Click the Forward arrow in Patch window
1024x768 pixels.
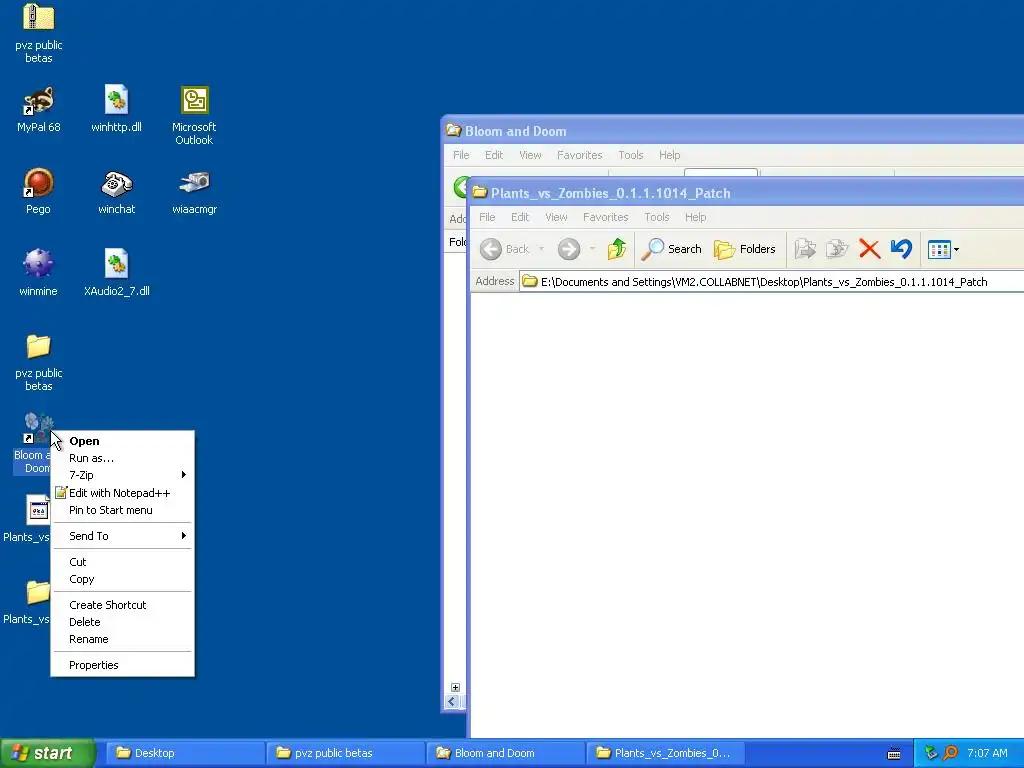click(569, 249)
